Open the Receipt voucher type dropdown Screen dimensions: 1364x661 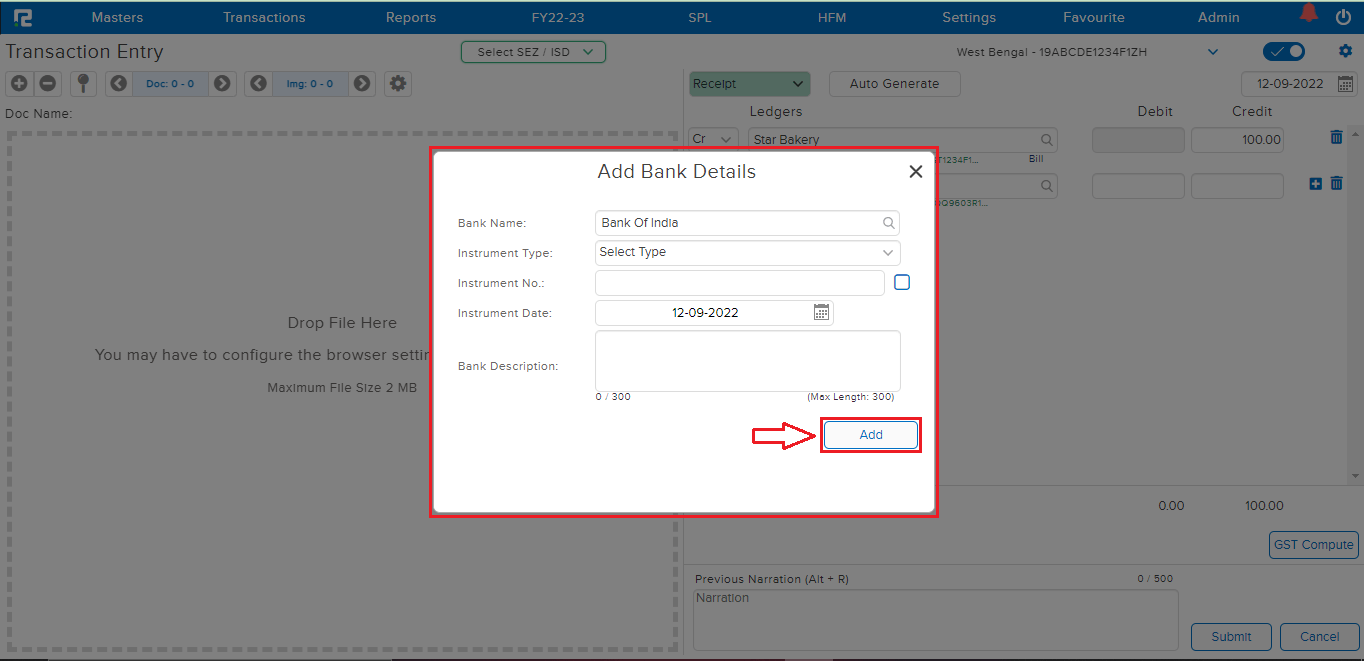749,83
